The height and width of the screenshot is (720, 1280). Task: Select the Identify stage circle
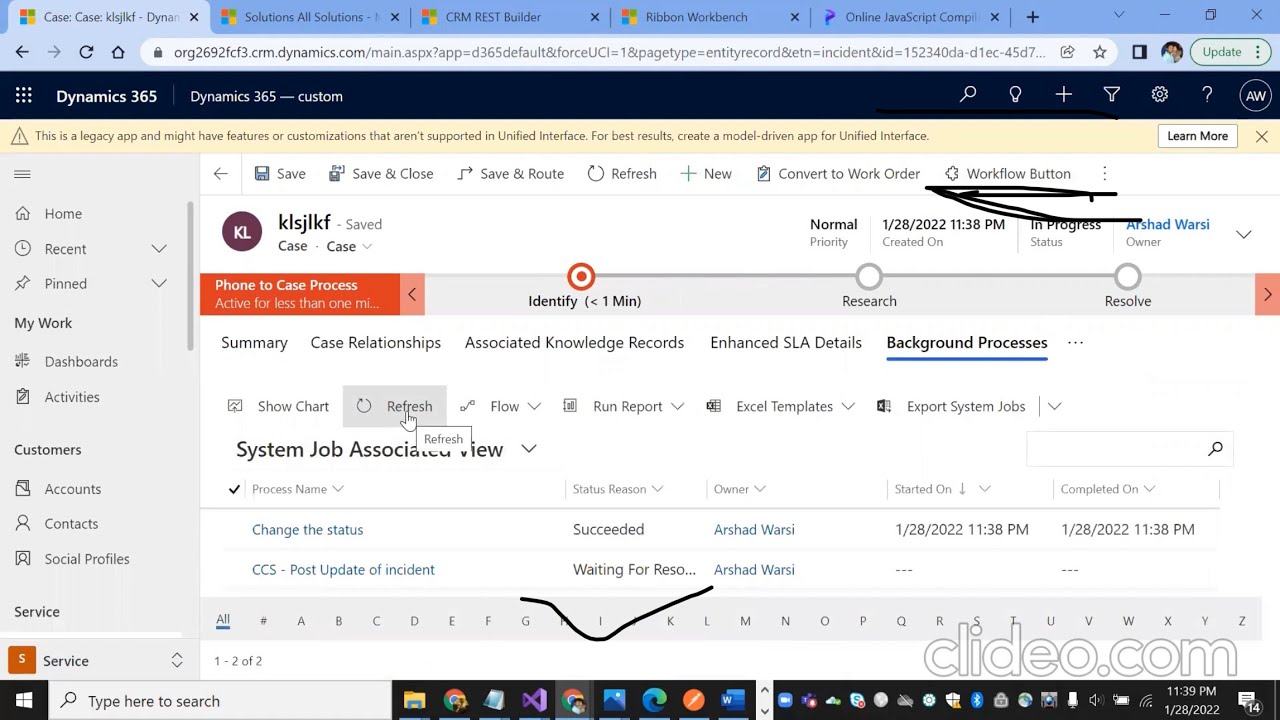coord(580,276)
